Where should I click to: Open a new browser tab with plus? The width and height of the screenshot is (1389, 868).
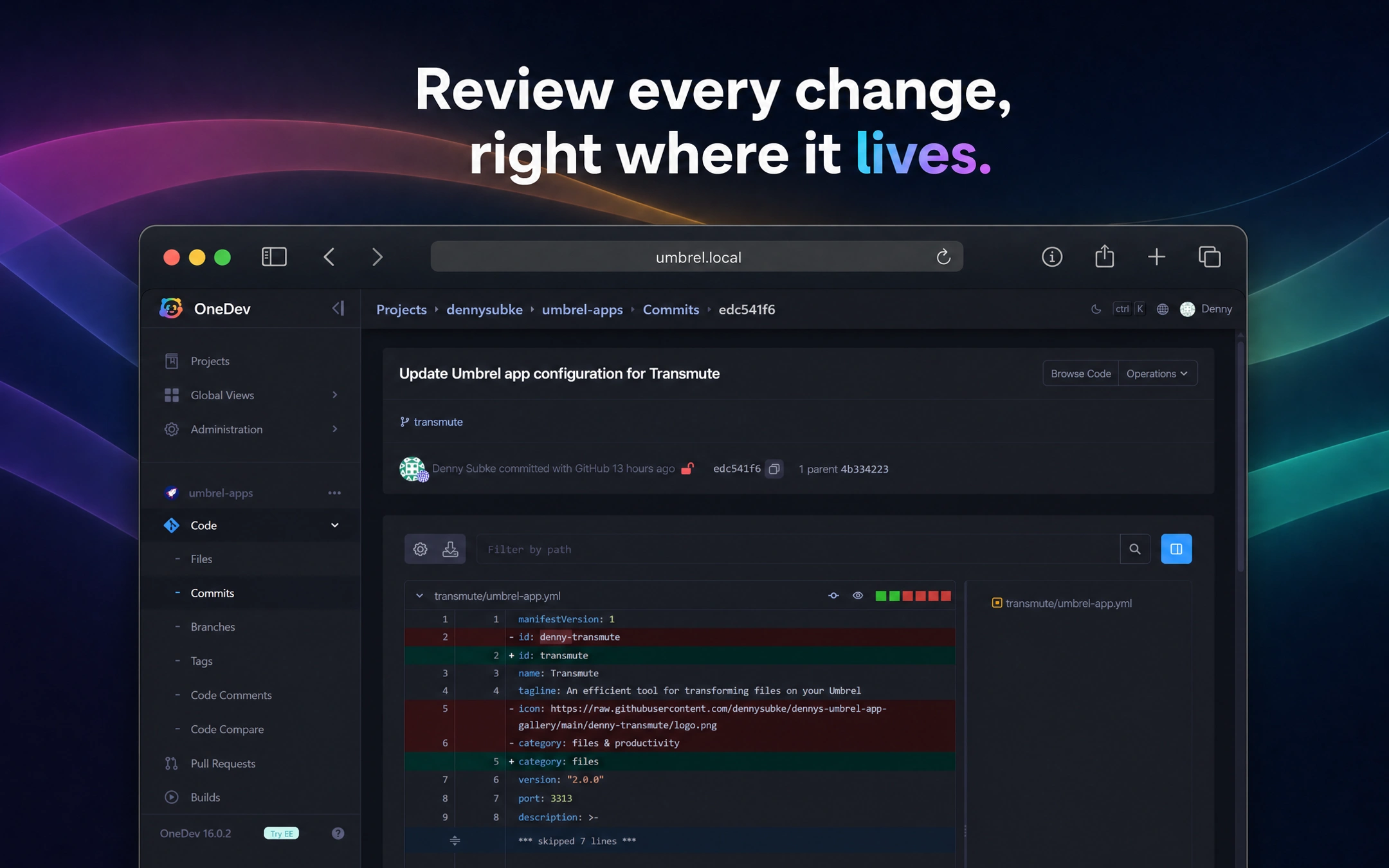click(x=1156, y=257)
